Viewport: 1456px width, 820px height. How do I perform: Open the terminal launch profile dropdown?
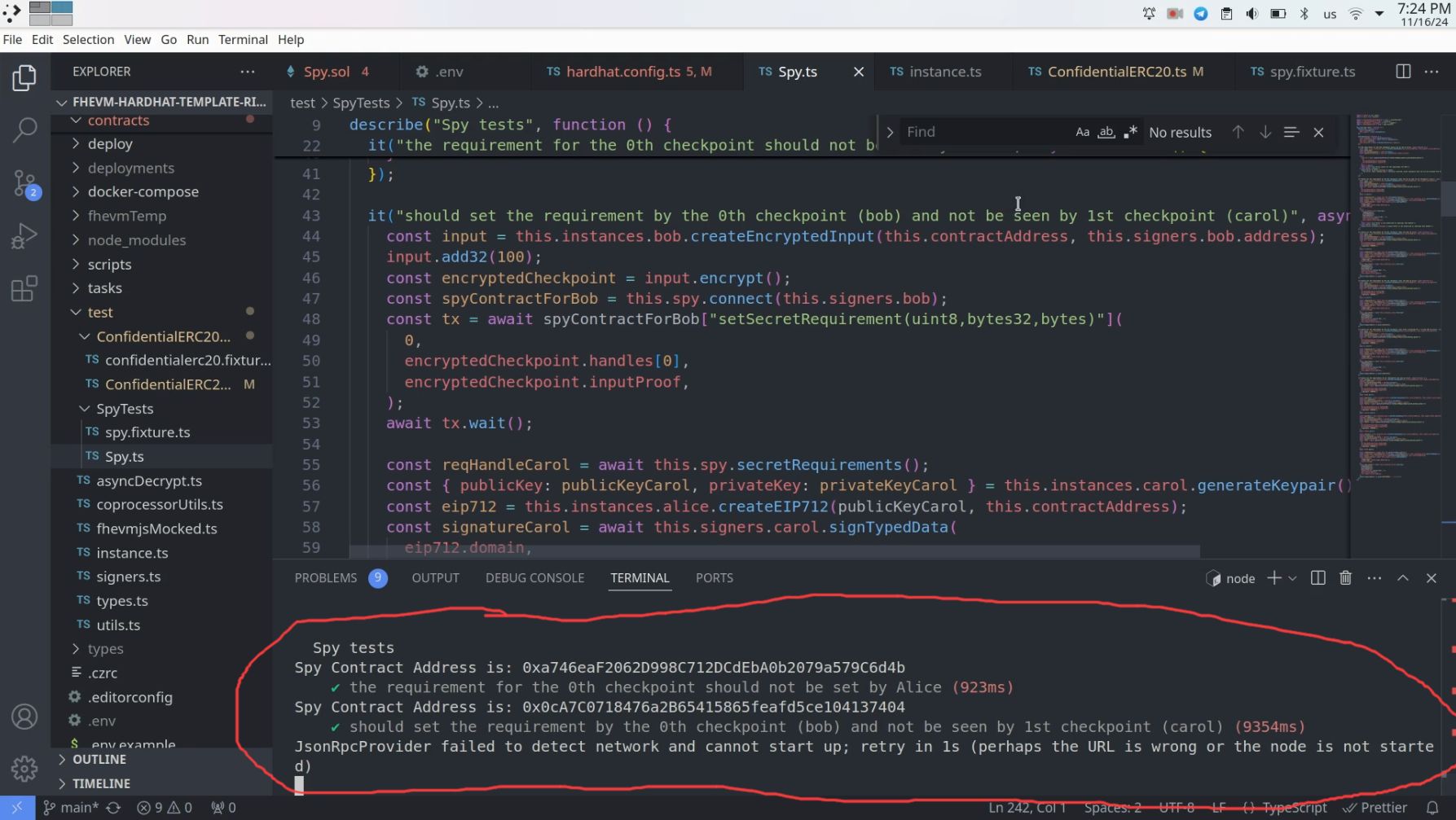[x=1292, y=578]
